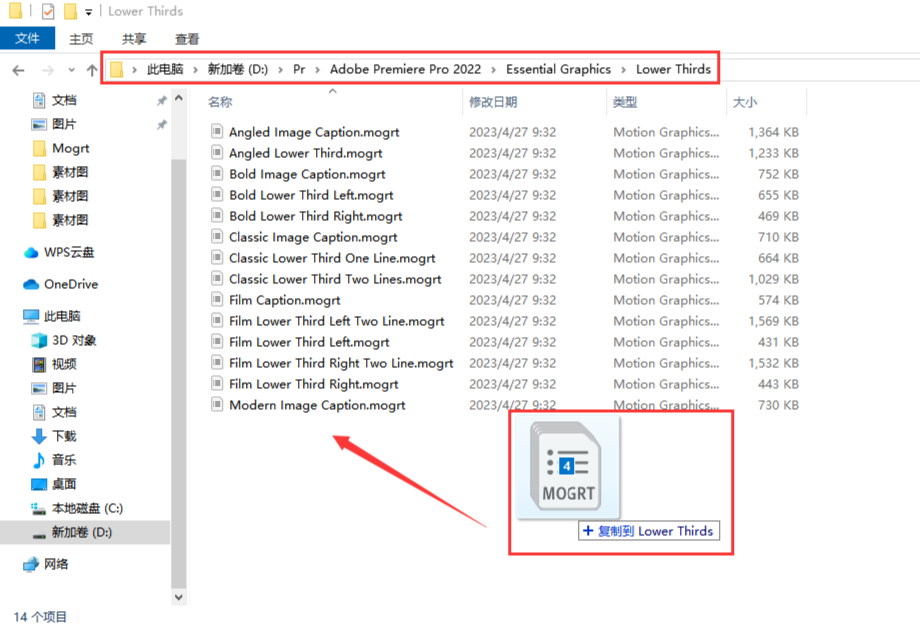Select Classic Lower Third One Line.mogrt
The width and height of the screenshot is (920, 626).
(332, 258)
